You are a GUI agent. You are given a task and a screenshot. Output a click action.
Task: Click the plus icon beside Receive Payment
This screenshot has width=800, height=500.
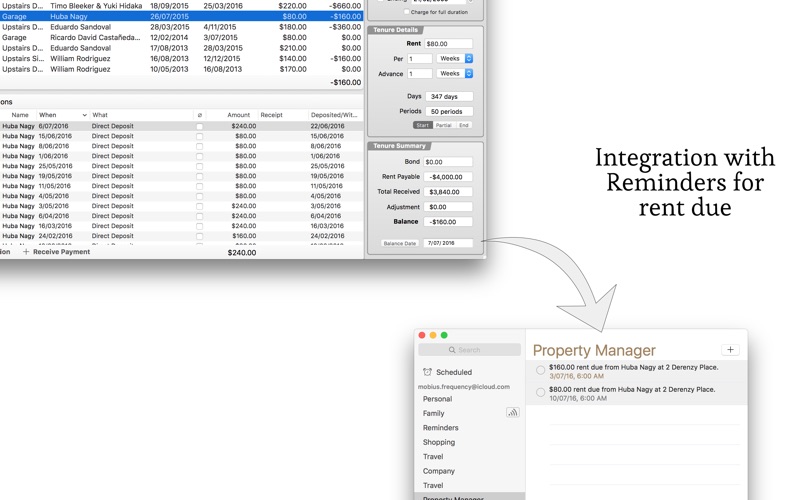click(x=26, y=252)
